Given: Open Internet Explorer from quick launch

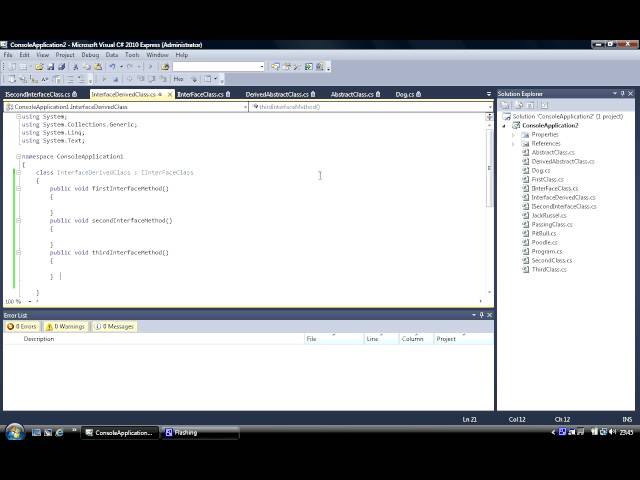Looking at the screenshot, I should tap(60, 432).
